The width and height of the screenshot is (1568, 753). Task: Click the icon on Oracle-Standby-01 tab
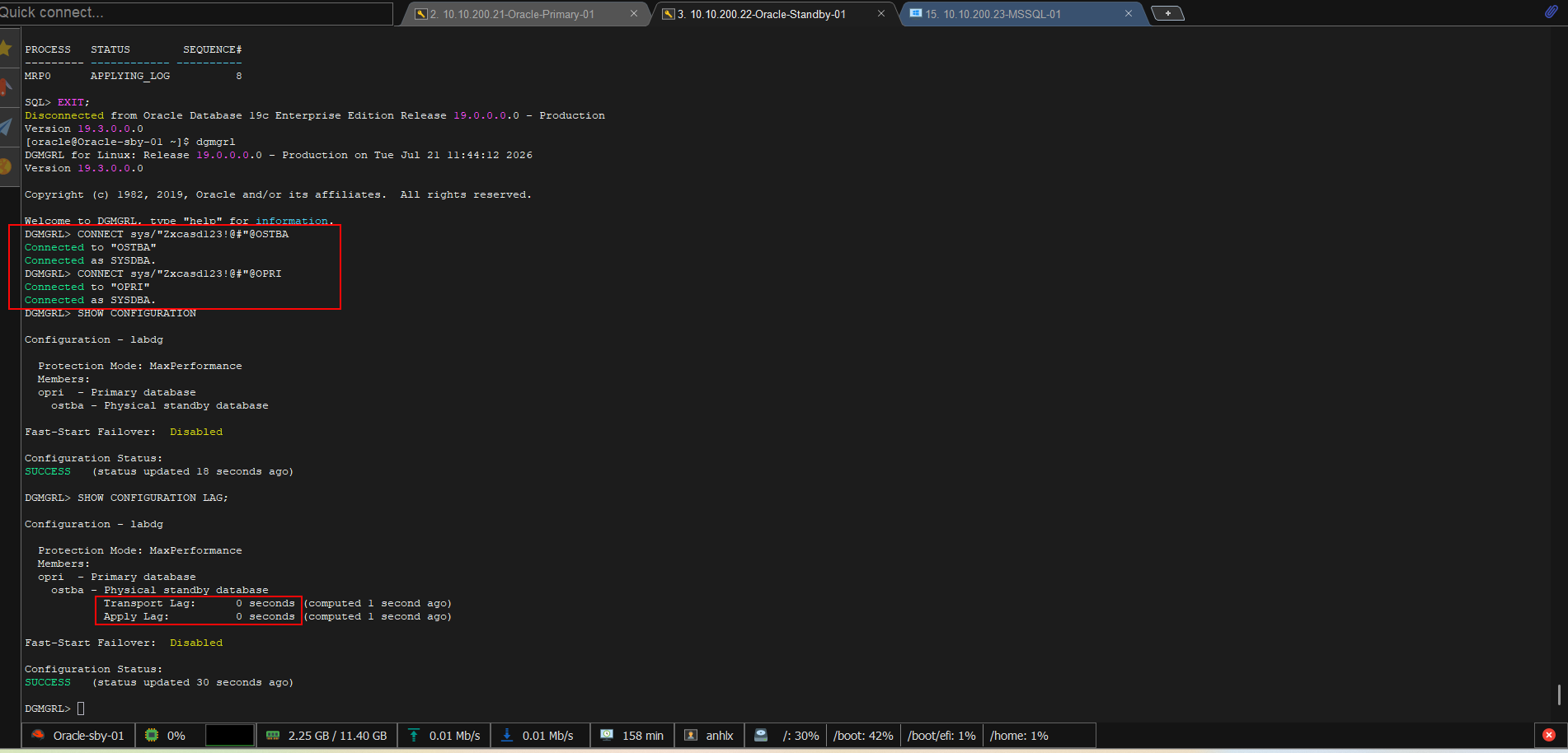(669, 14)
